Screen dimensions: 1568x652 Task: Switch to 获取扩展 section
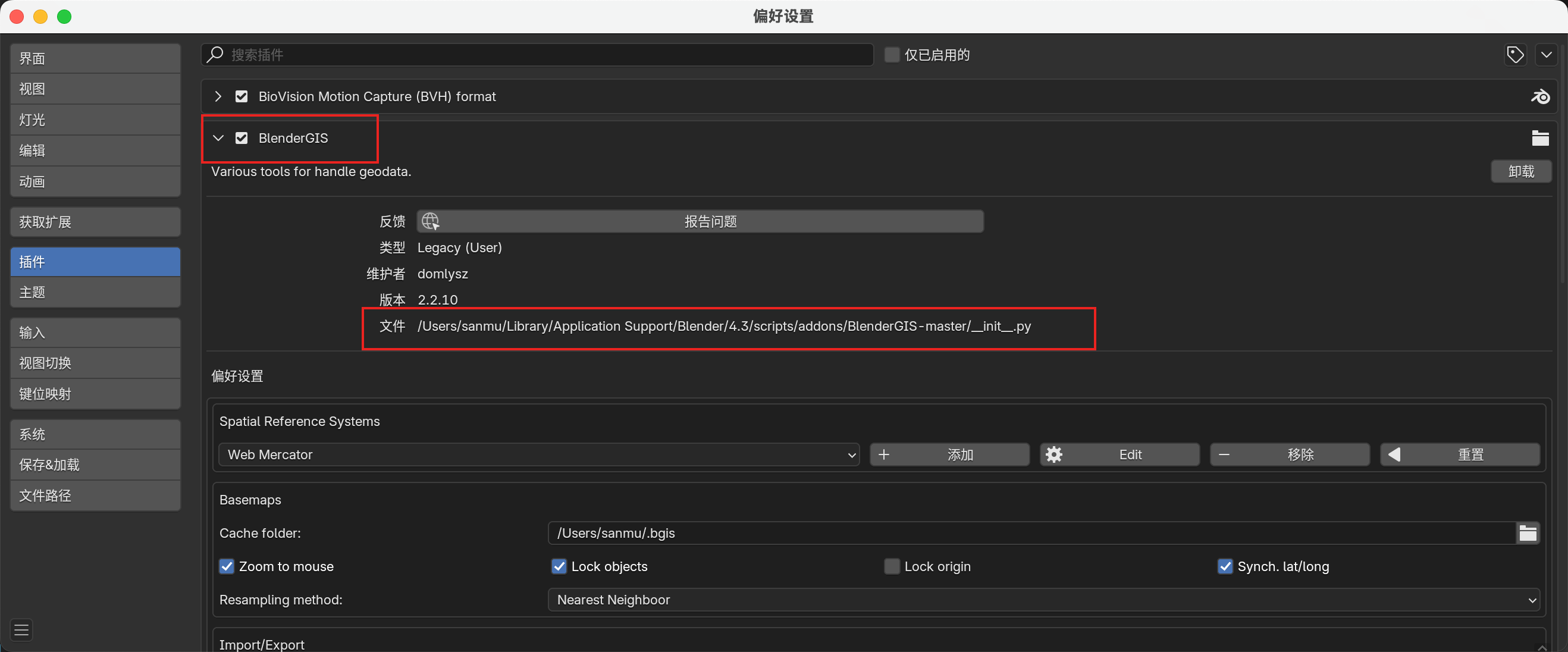click(95, 222)
